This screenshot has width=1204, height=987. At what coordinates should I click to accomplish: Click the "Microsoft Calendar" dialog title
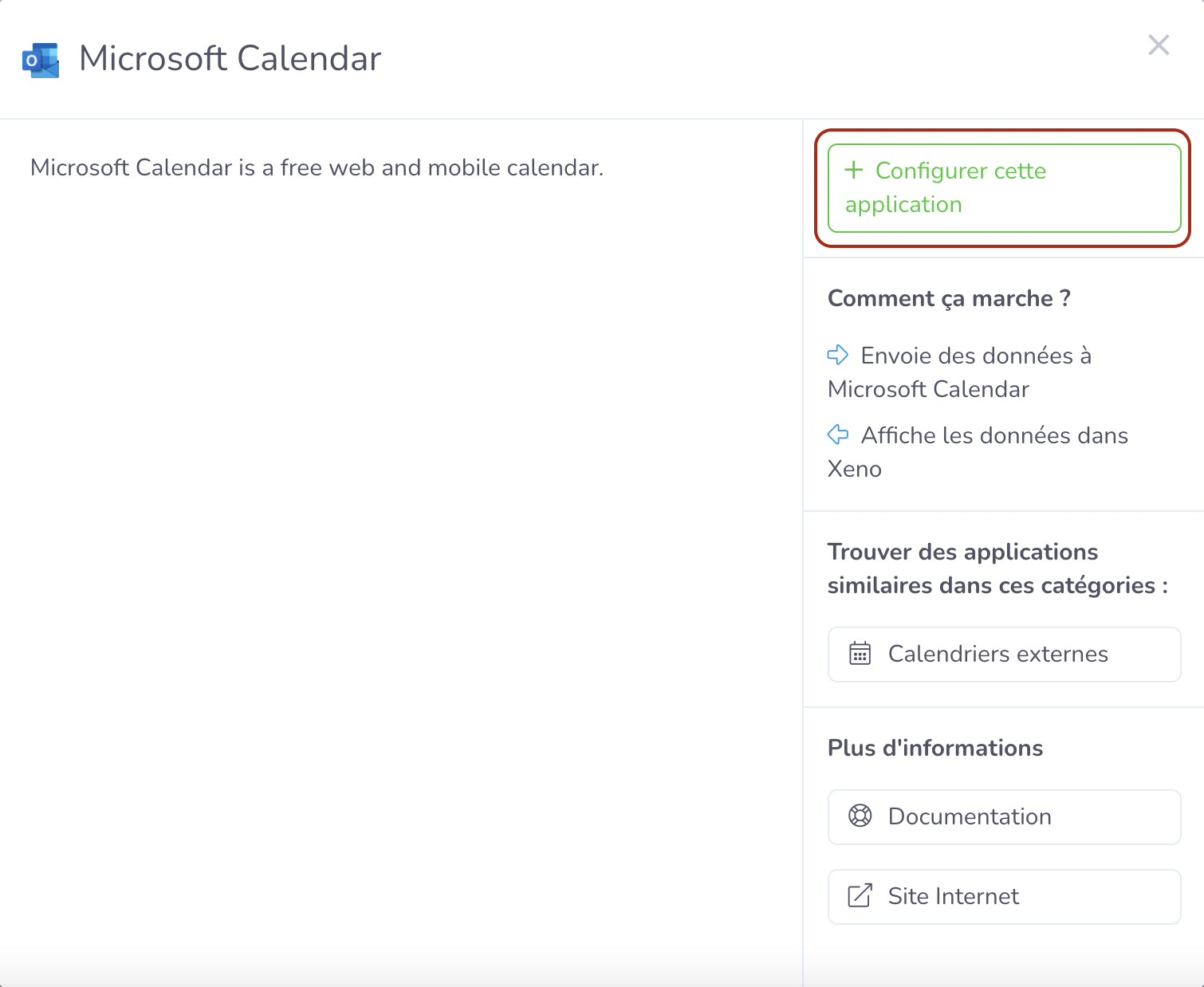(x=230, y=58)
